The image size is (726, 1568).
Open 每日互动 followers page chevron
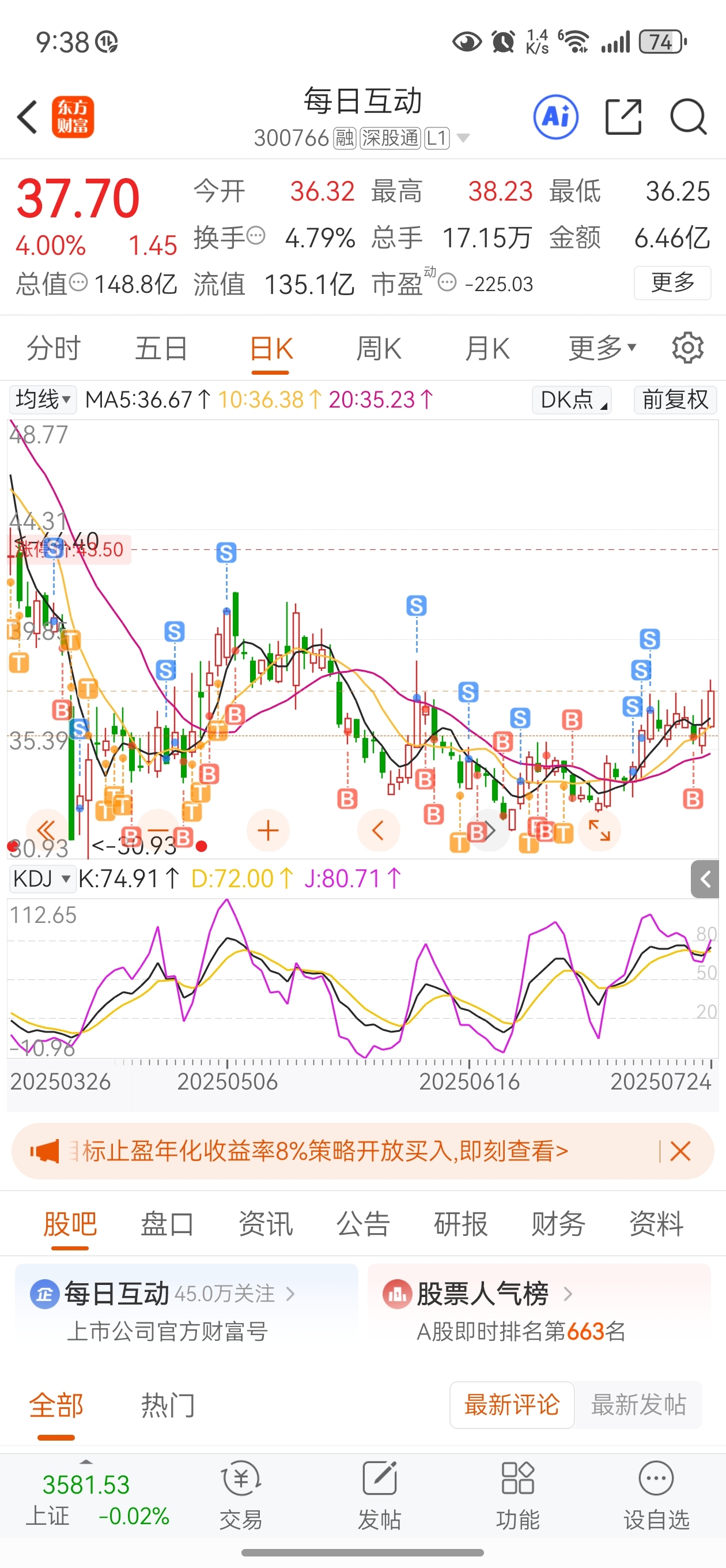290,1294
